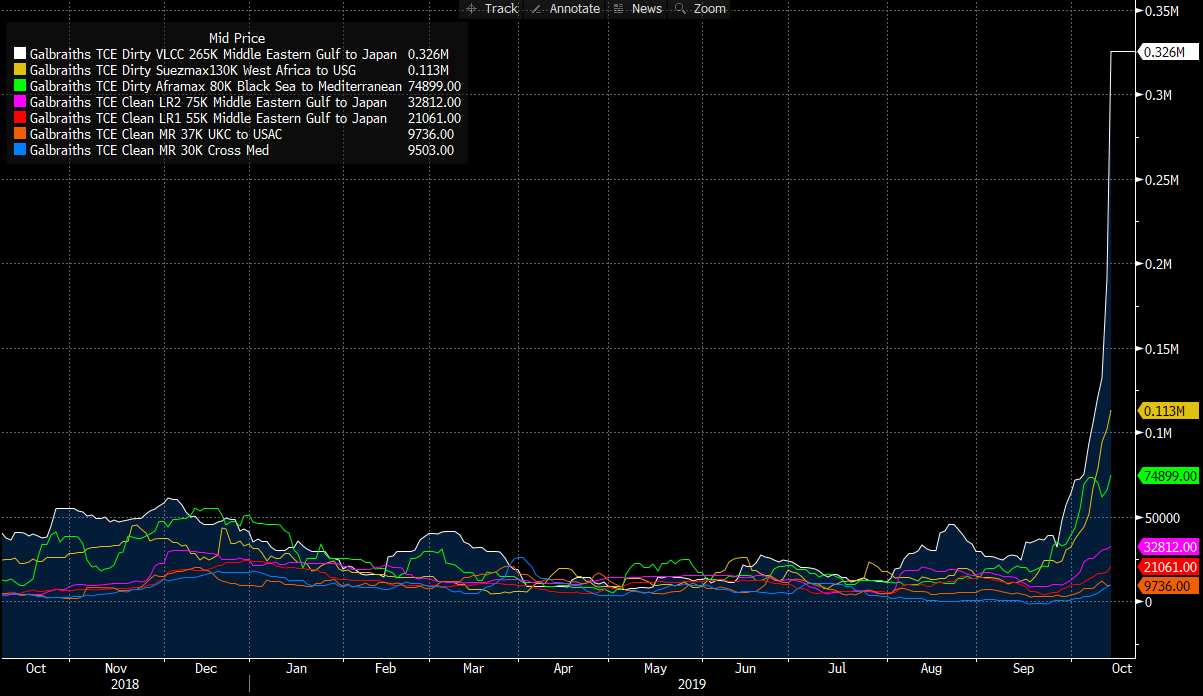Click the Feb label on the time axis
Image resolution: width=1203 pixels, height=696 pixels.
[385, 668]
